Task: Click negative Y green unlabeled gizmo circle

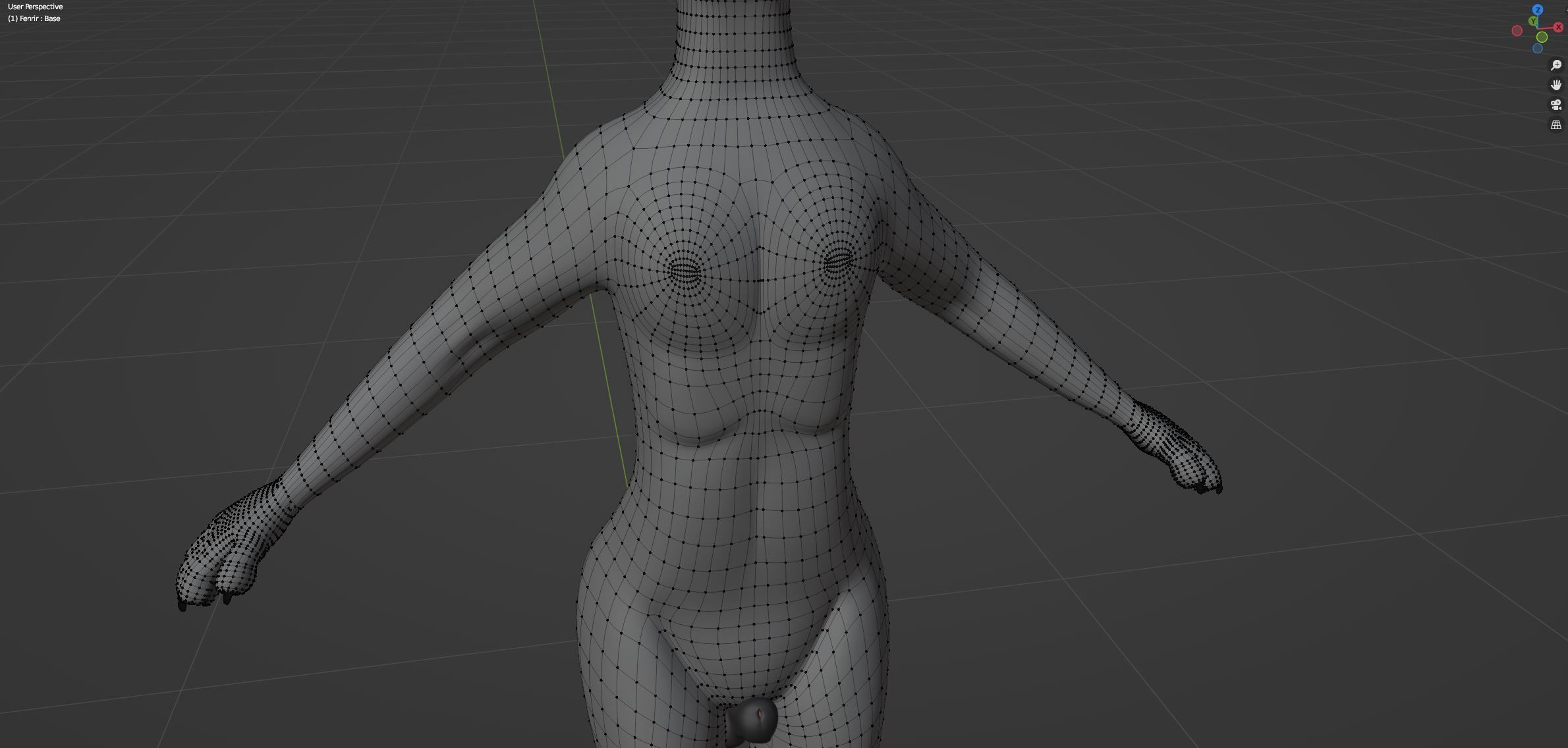Action: point(1542,37)
